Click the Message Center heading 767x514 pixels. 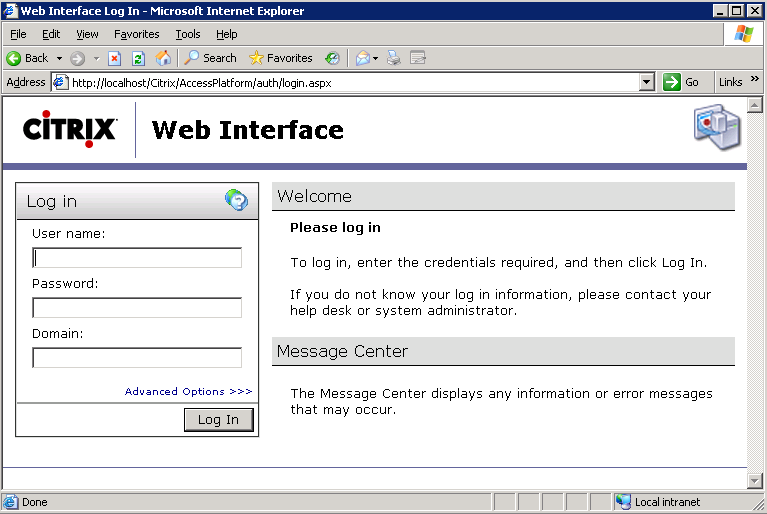342,351
